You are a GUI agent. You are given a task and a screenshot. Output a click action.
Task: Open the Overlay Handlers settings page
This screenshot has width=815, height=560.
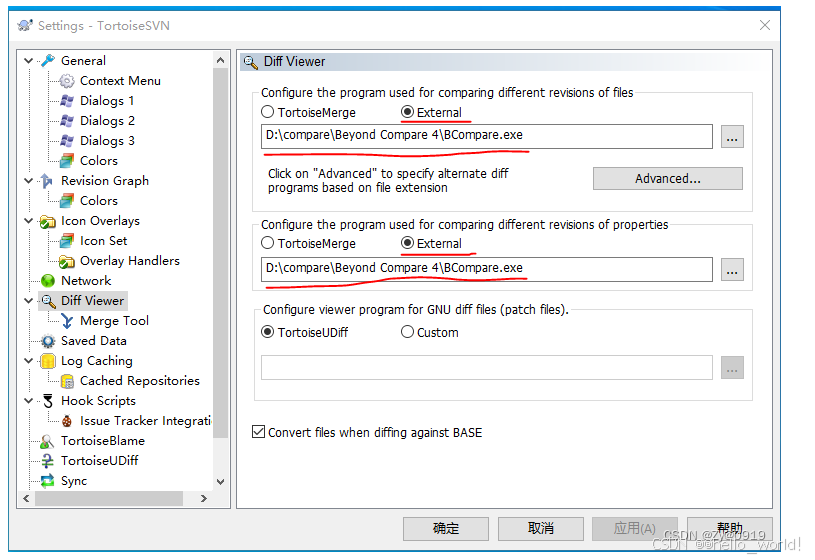(x=129, y=261)
